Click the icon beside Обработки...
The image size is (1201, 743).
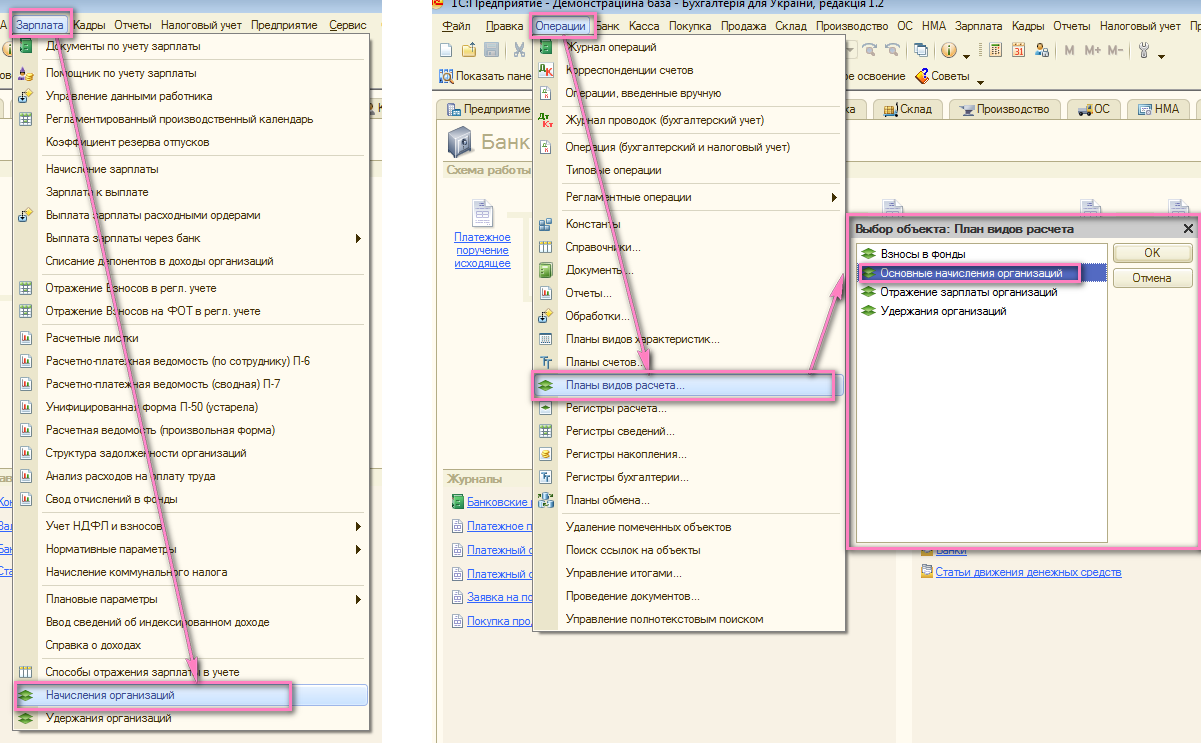(546, 316)
